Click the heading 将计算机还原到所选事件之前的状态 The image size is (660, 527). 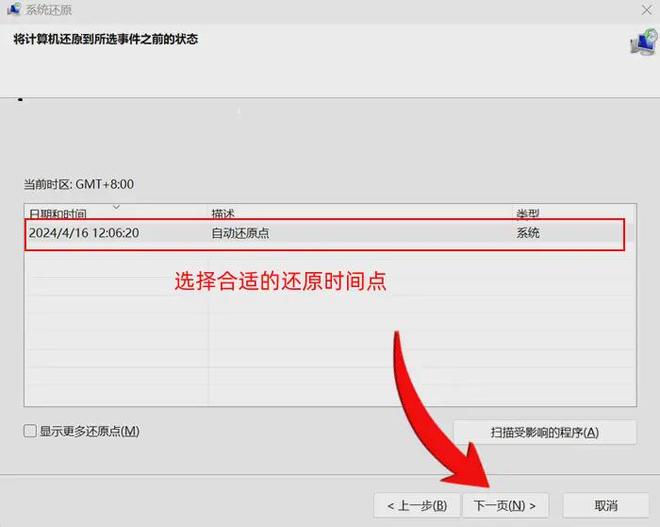106,39
